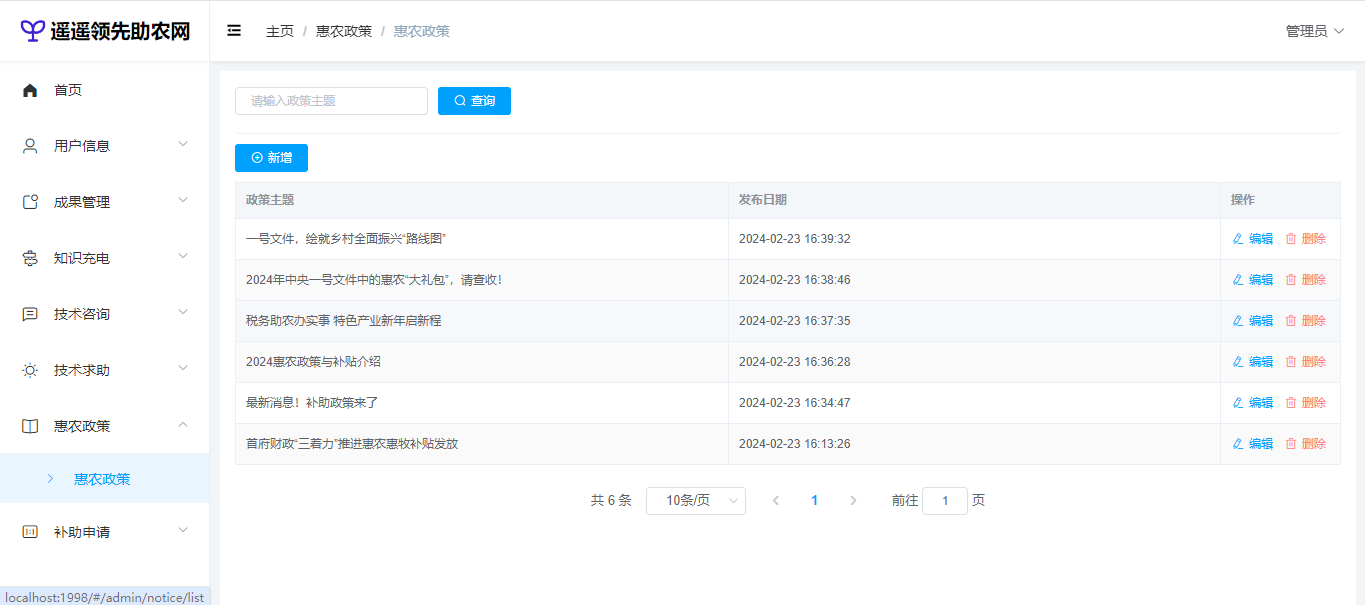1365x605 pixels.
Task: Open the 管理员 account dropdown
Action: 1314,31
